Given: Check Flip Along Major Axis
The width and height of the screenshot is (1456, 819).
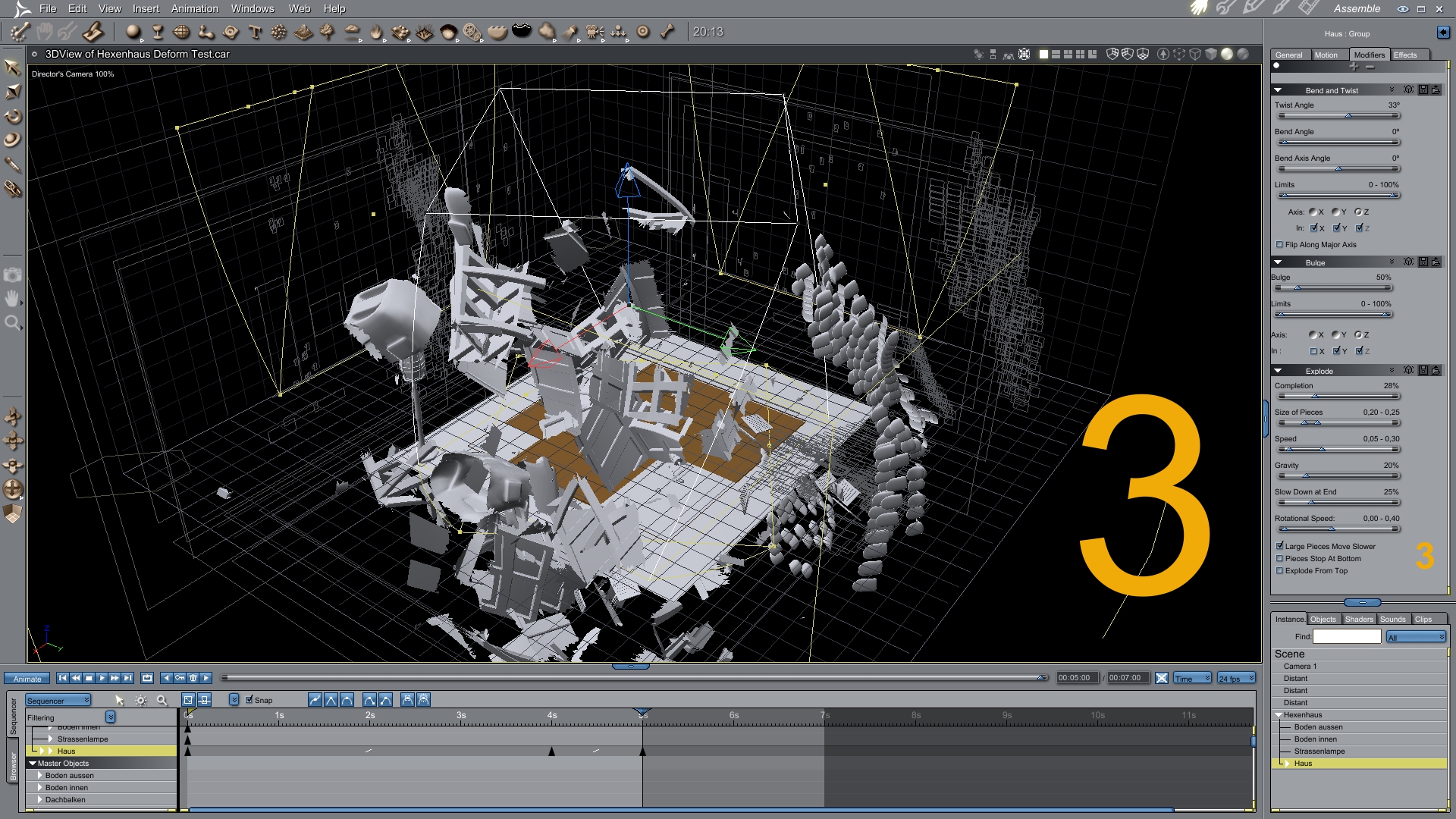Looking at the screenshot, I should click(x=1280, y=245).
